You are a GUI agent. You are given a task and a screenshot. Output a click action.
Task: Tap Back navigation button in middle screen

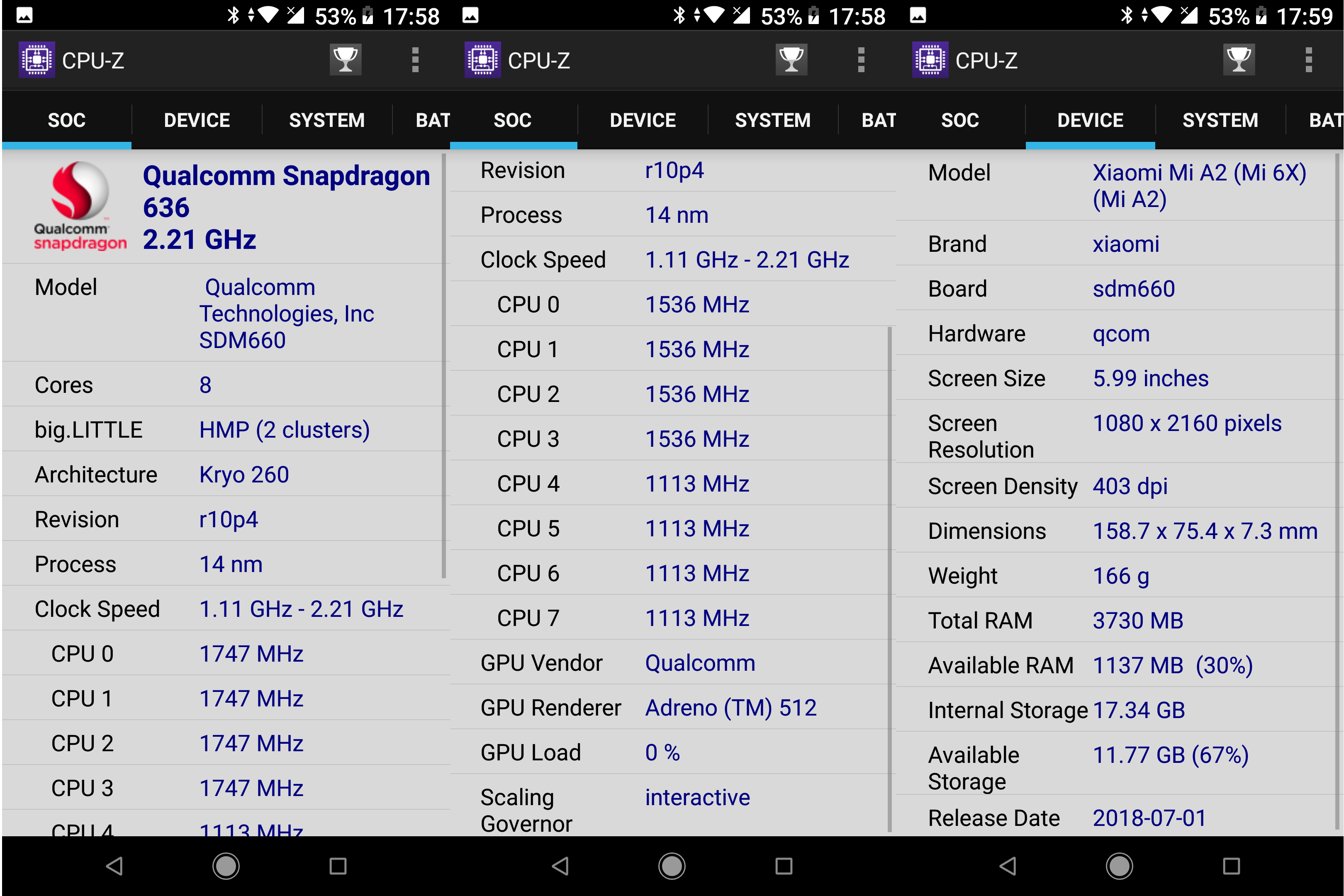pyautogui.click(x=560, y=866)
